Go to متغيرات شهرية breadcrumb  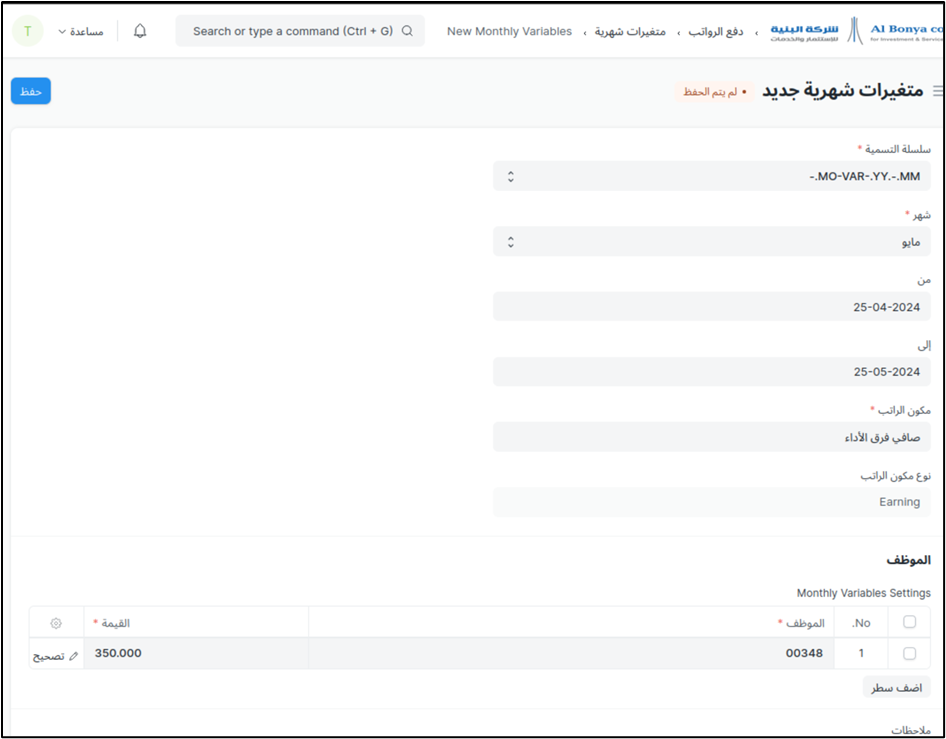pyautogui.click(x=630, y=32)
